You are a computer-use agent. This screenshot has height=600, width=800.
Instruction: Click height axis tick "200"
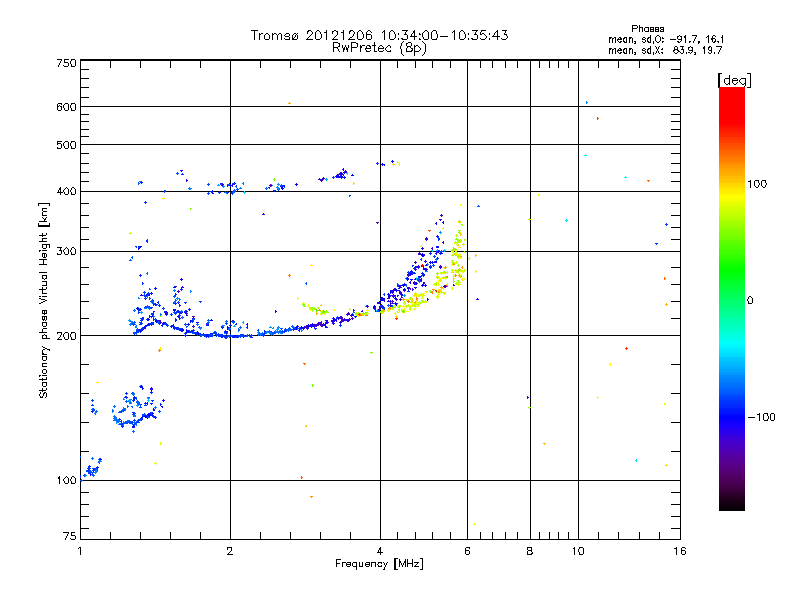(67, 336)
